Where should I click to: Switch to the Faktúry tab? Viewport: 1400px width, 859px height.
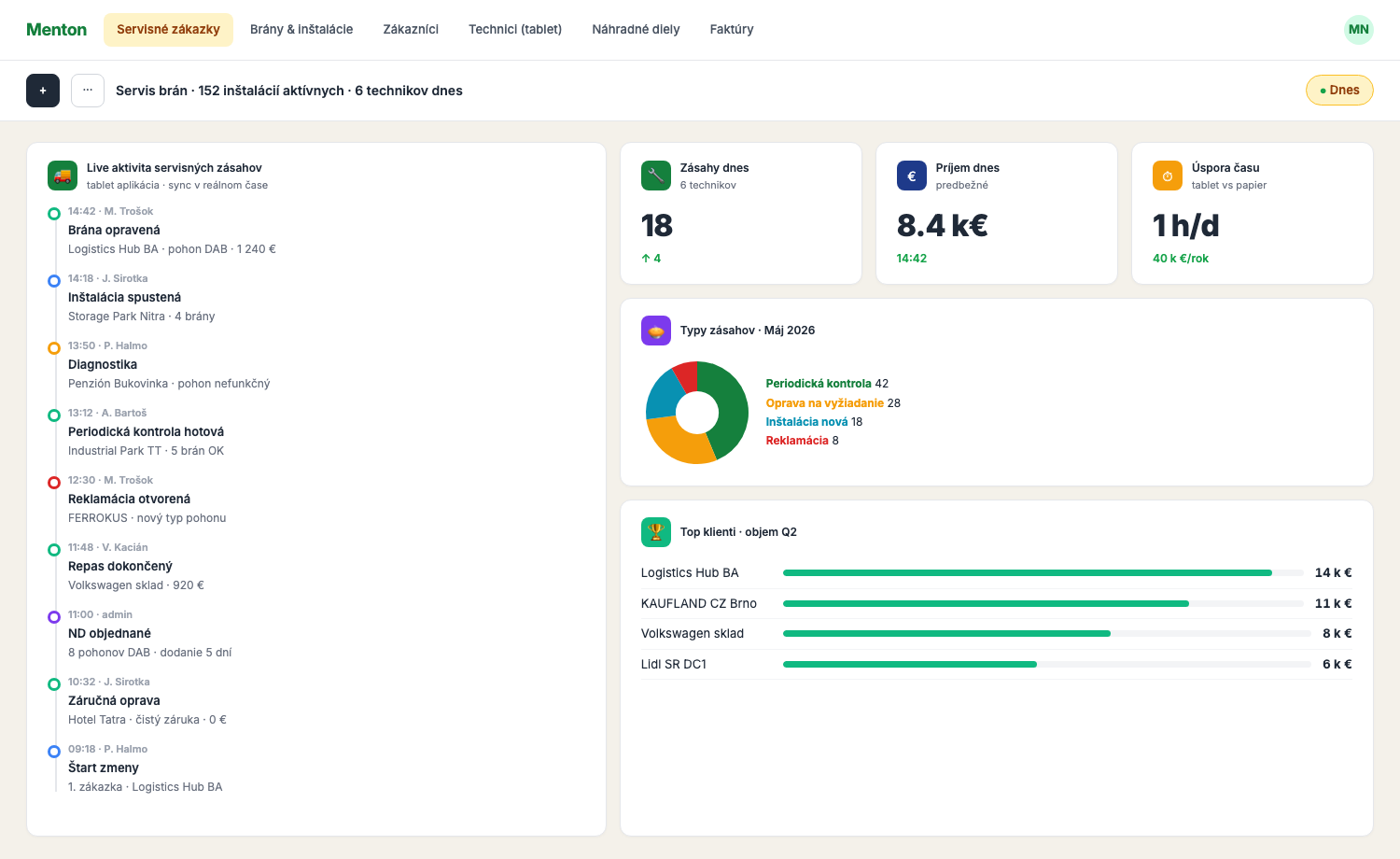coord(732,30)
